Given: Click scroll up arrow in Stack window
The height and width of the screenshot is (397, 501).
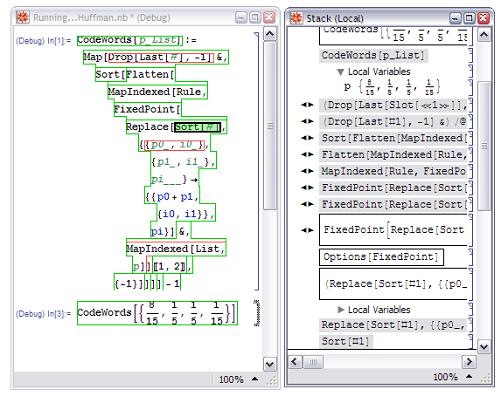Looking at the screenshot, I should pos(484,35).
